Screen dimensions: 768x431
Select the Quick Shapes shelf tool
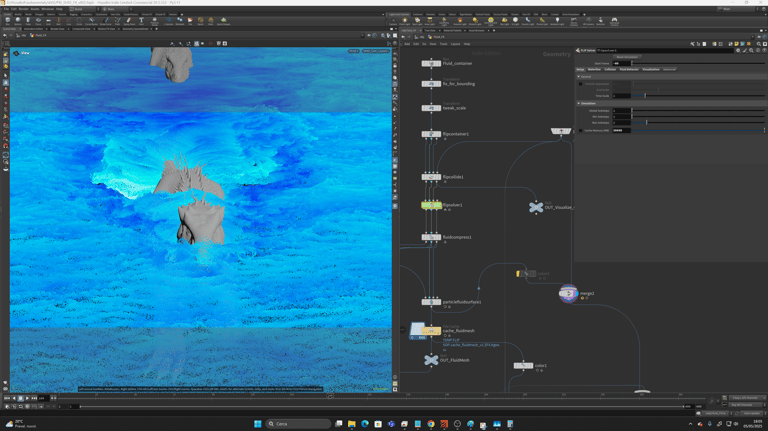point(223,21)
